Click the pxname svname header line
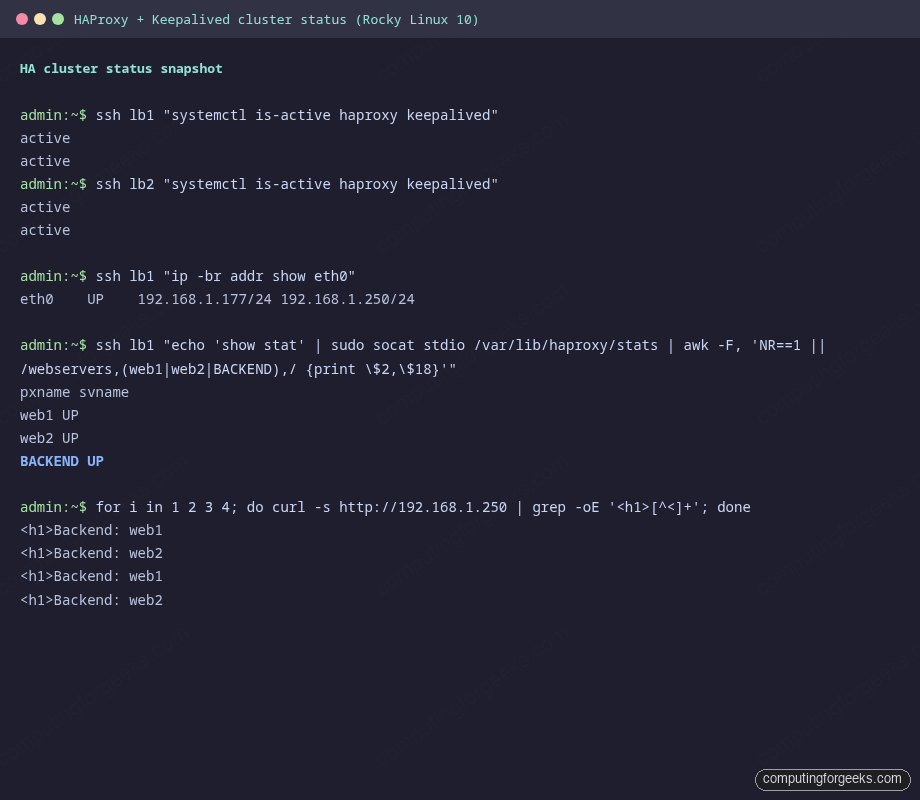Image resolution: width=920 pixels, height=800 pixels. [x=73, y=392]
